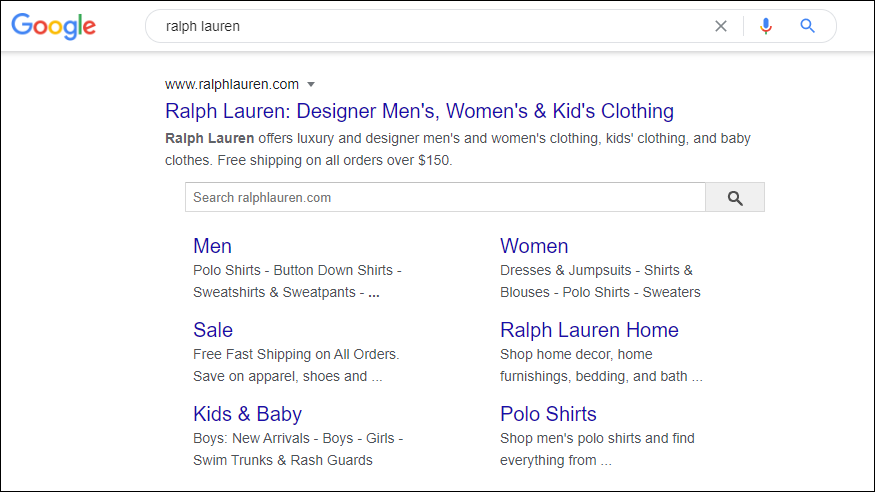Start voice search with the microphone icon
Image resolution: width=875 pixels, height=492 pixels.
pyautogui.click(x=766, y=27)
